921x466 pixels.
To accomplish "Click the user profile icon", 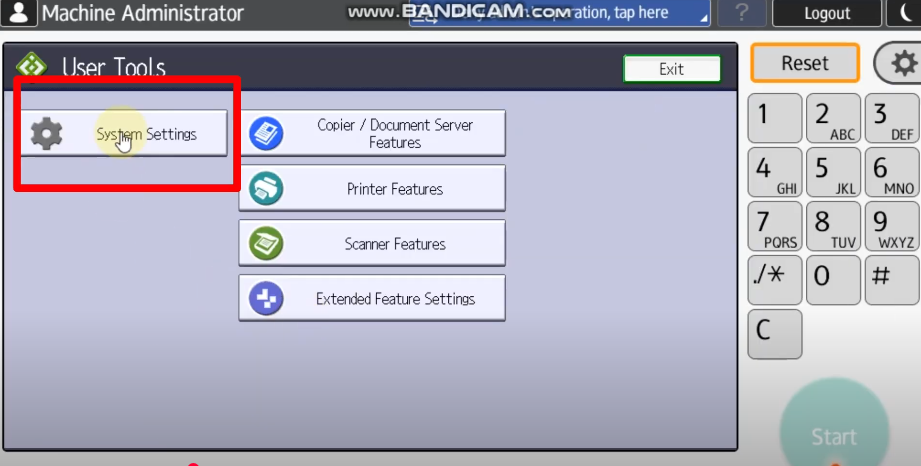I will (x=19, y=13).
